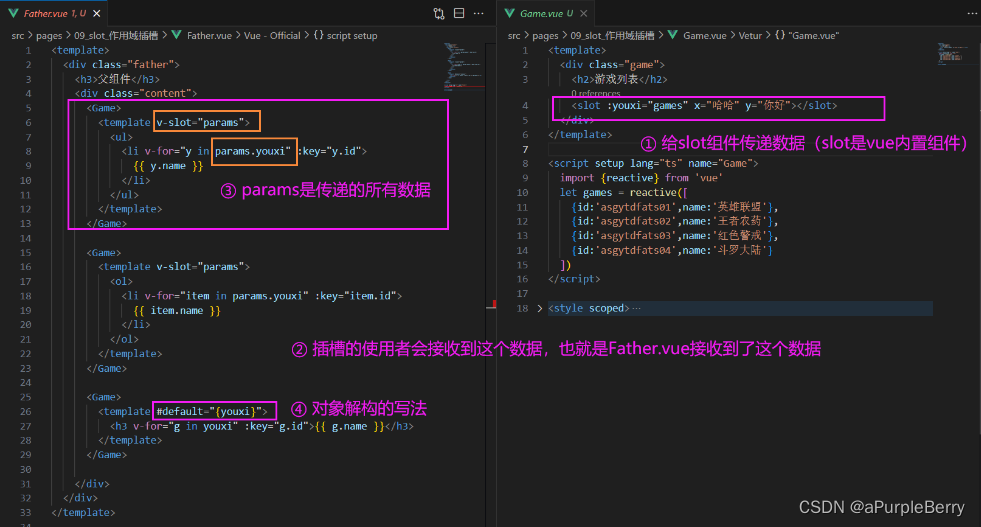The width and height of the screenshot is (981, 527).
Task: Click the Game.vue minimap
Action: click(952, 53)
